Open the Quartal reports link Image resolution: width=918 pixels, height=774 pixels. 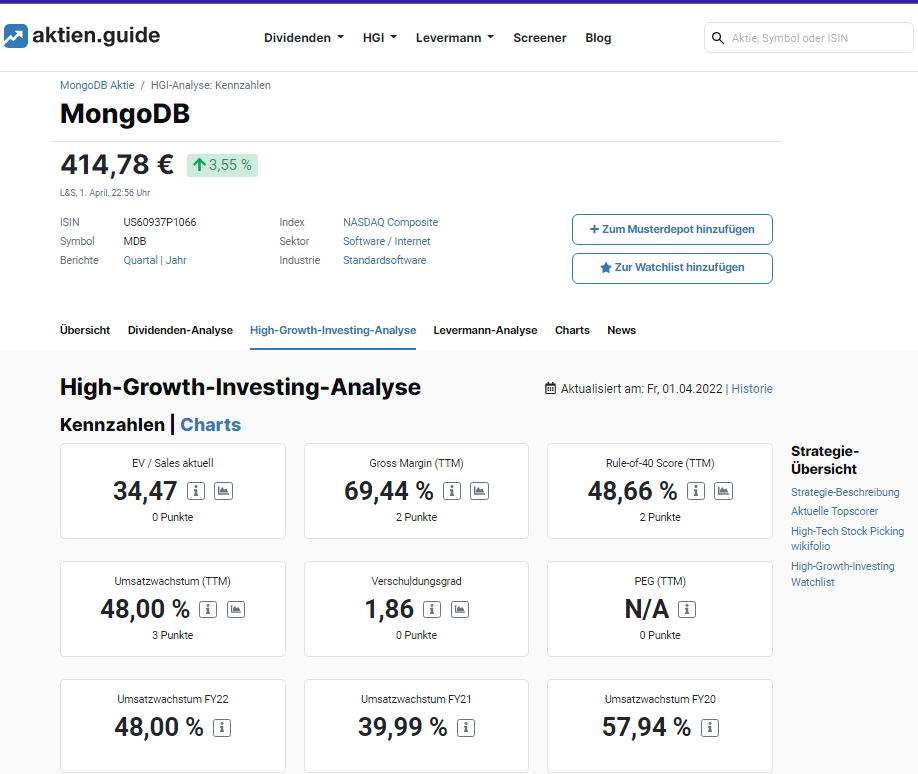tap(141, 261)
